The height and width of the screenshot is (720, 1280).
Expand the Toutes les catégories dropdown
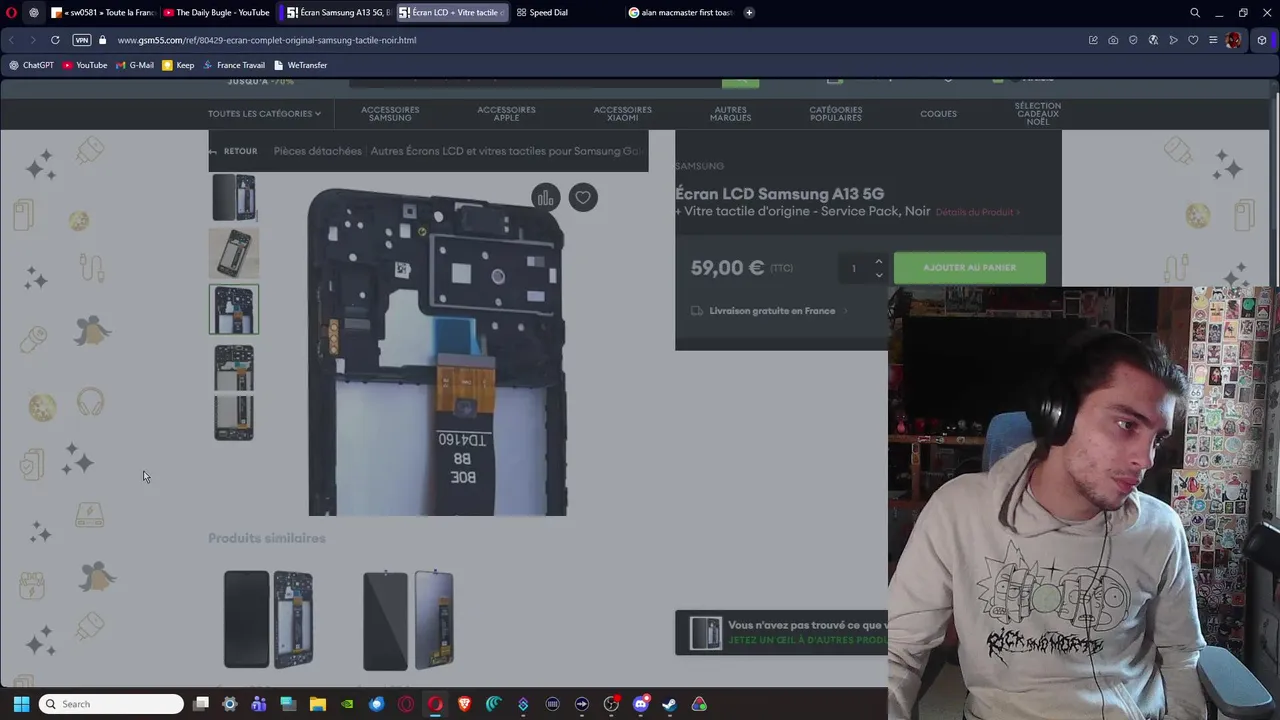click(x=264, y=114)
